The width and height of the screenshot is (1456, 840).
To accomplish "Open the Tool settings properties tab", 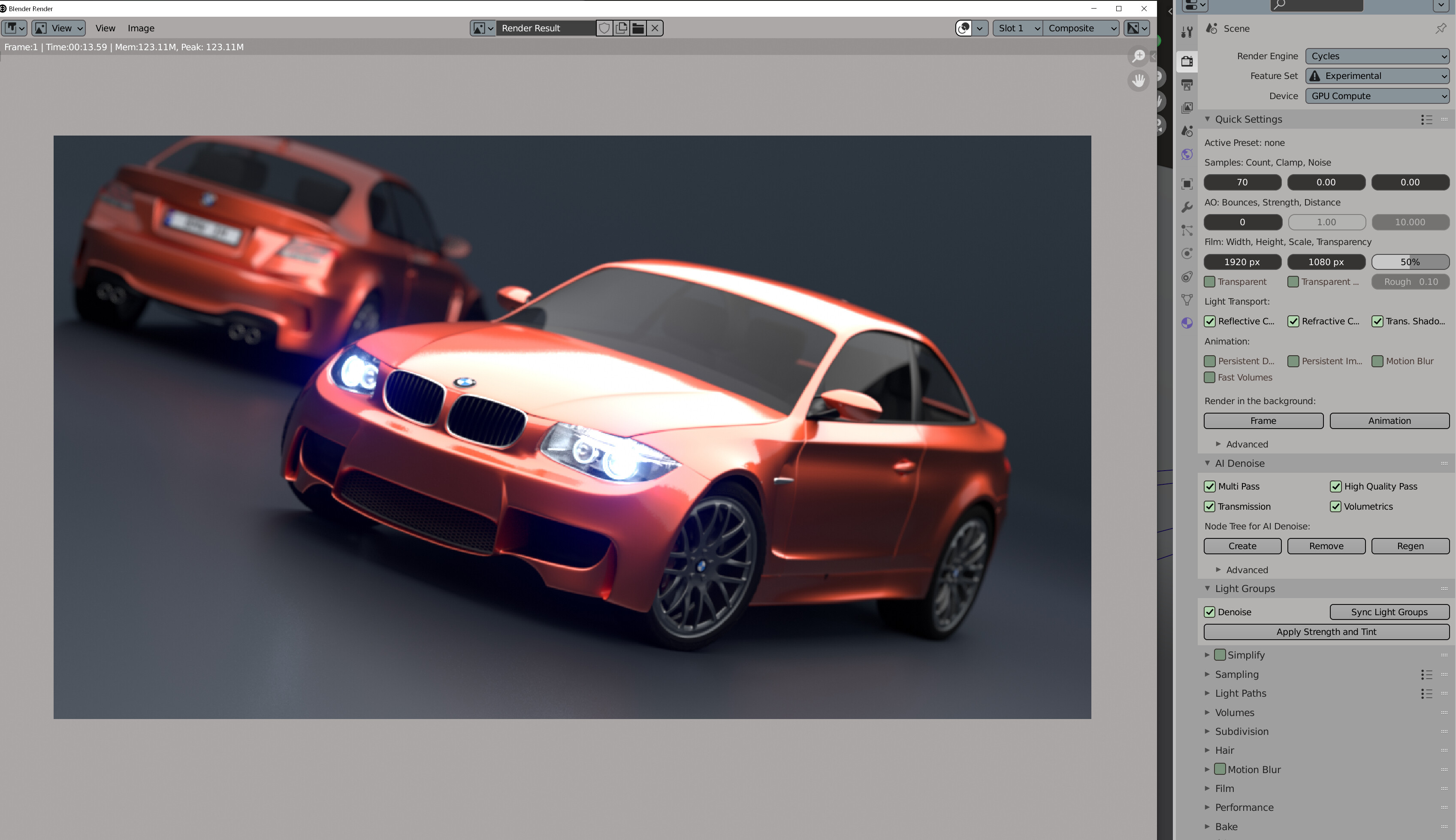I will point(1187,32).
